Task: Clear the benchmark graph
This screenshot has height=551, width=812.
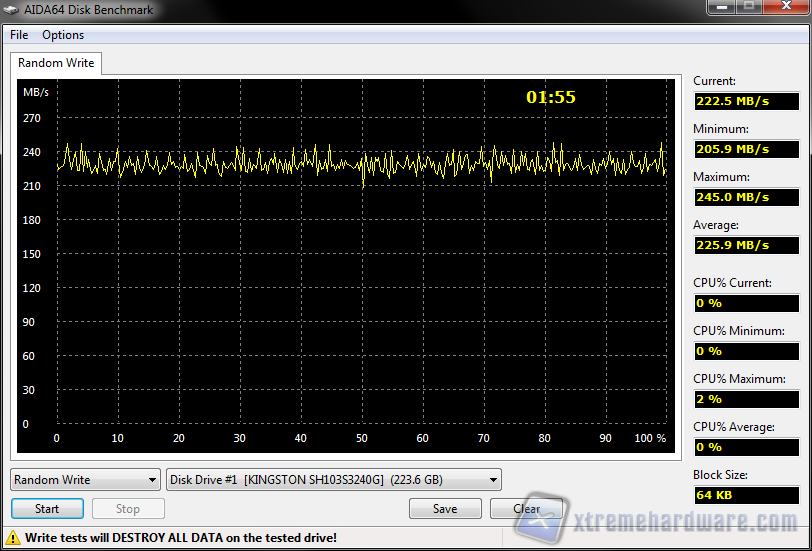Action: pyautogui.click(x=526, y=509)
